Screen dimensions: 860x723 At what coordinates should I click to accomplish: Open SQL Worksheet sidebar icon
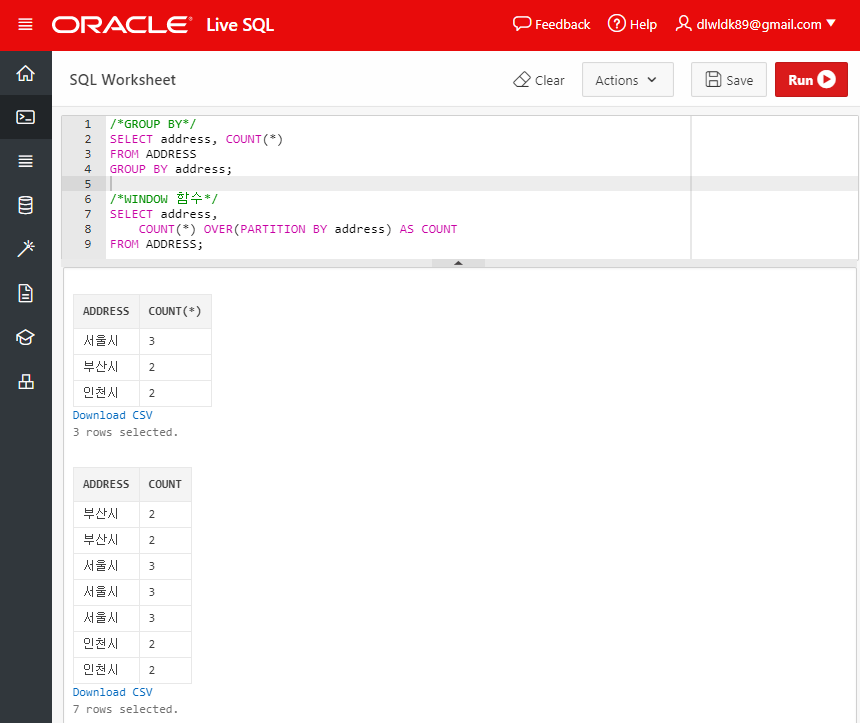pyautogui.click(x=25, y=117)
